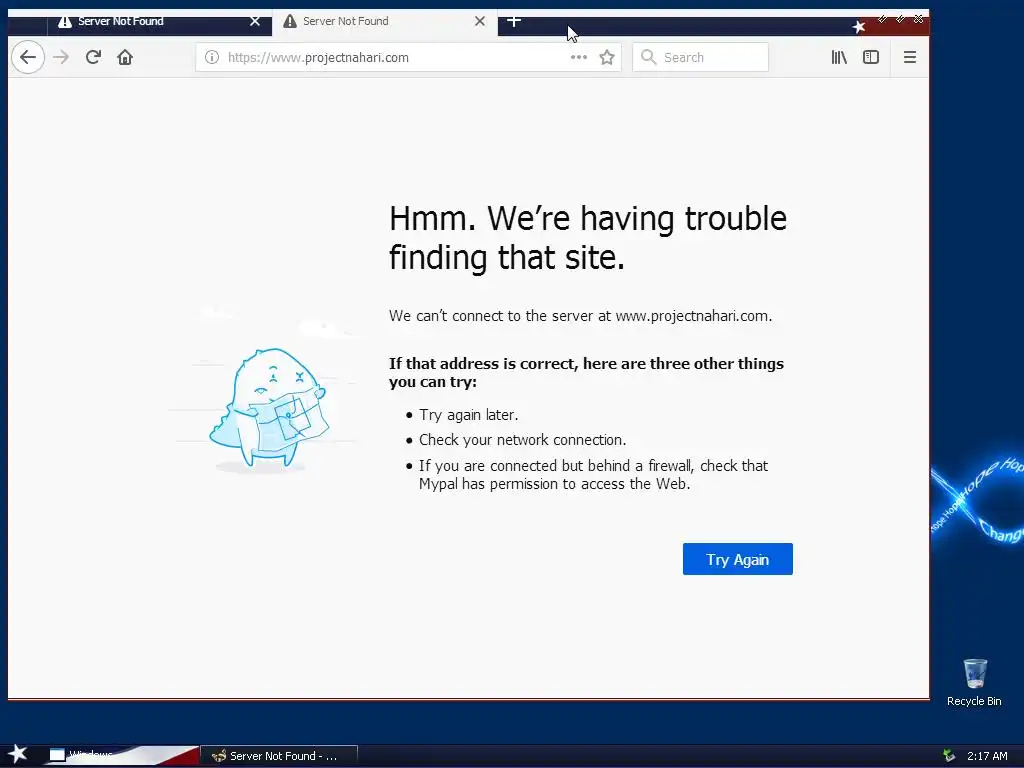Close the first Server Not Found tab
This screenshot has height=768, width=1024.
pyautogui.click(x=255, y=22)
